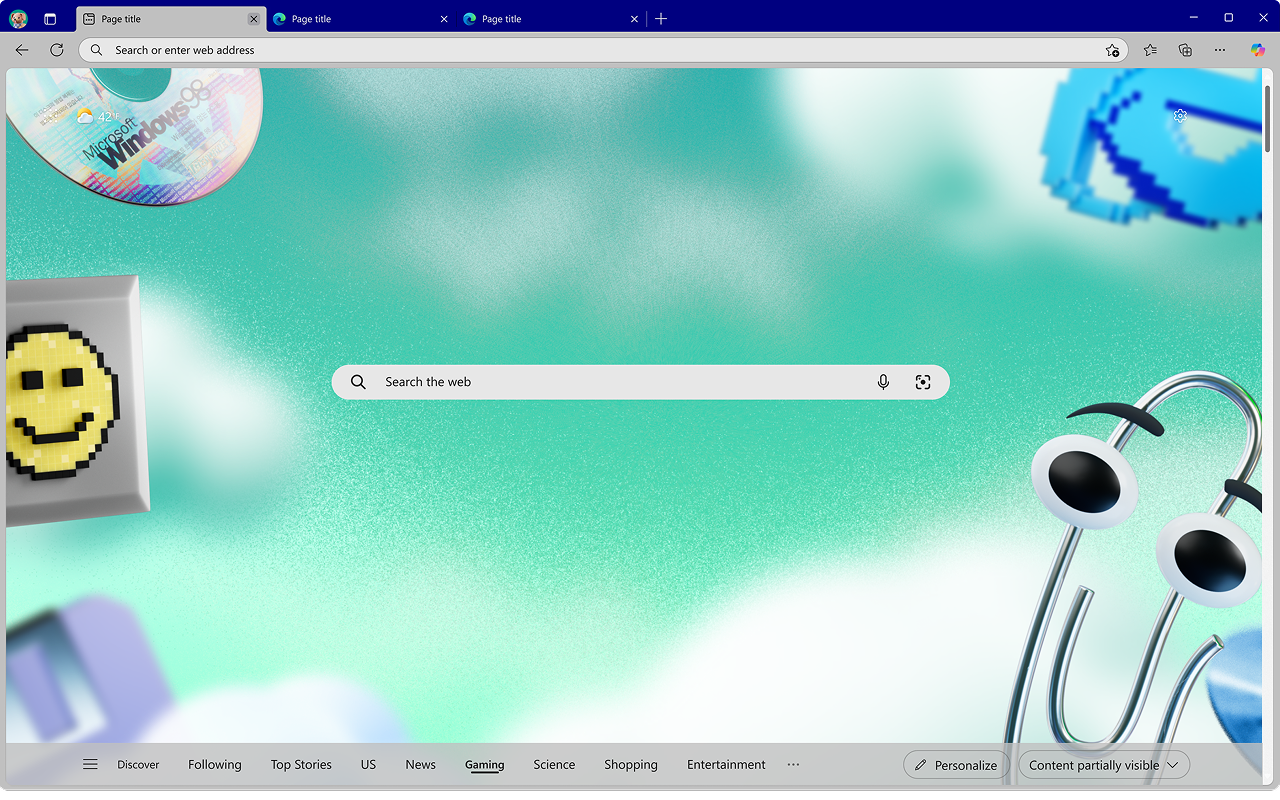Add this page to favorites
Image resolution: width=1280 pixels, height=800 pixels.
point(1112,50)
